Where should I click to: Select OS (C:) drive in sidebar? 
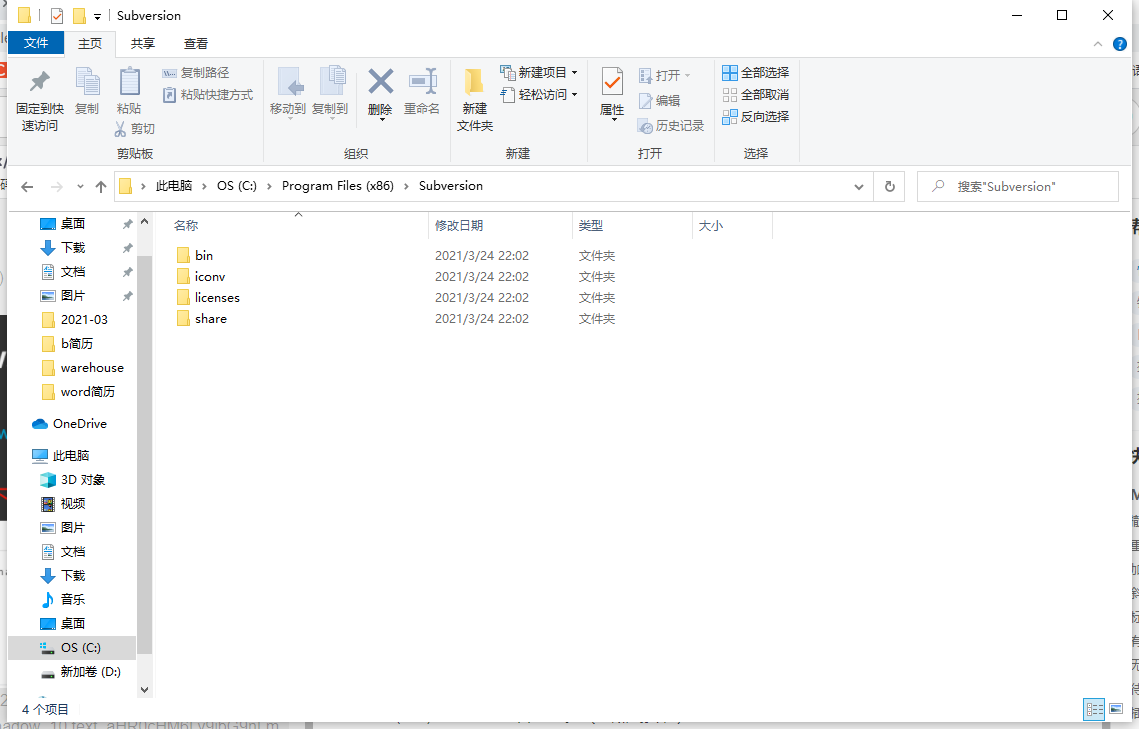[81, 648]
